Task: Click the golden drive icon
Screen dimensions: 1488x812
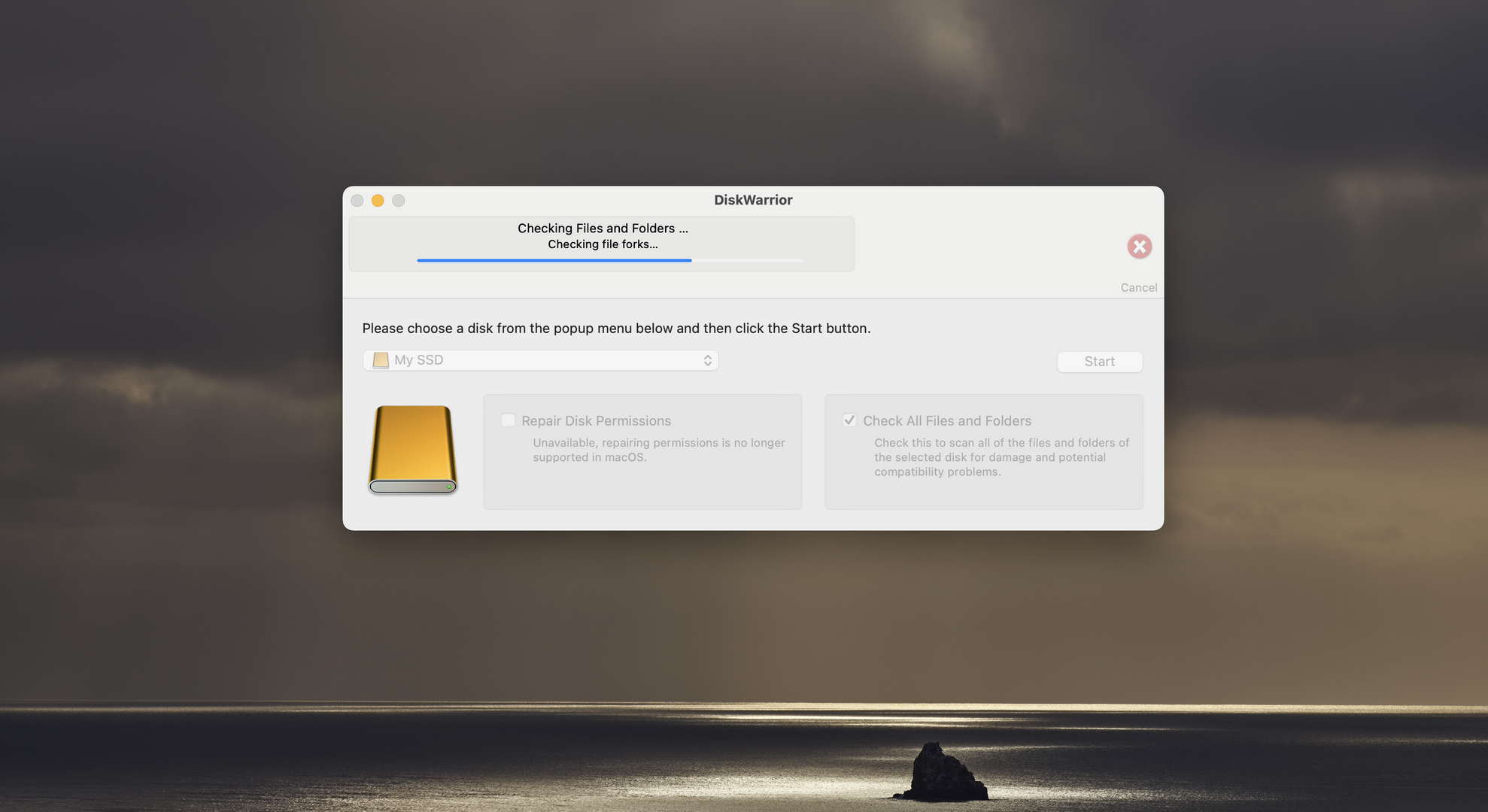Action: pos(413,450)
